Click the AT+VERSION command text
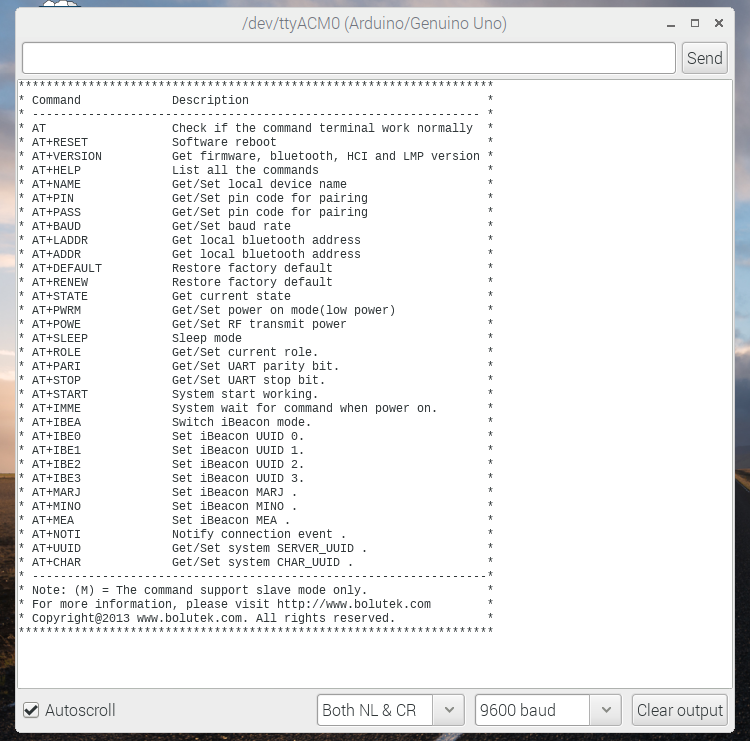 coord(67,156)
